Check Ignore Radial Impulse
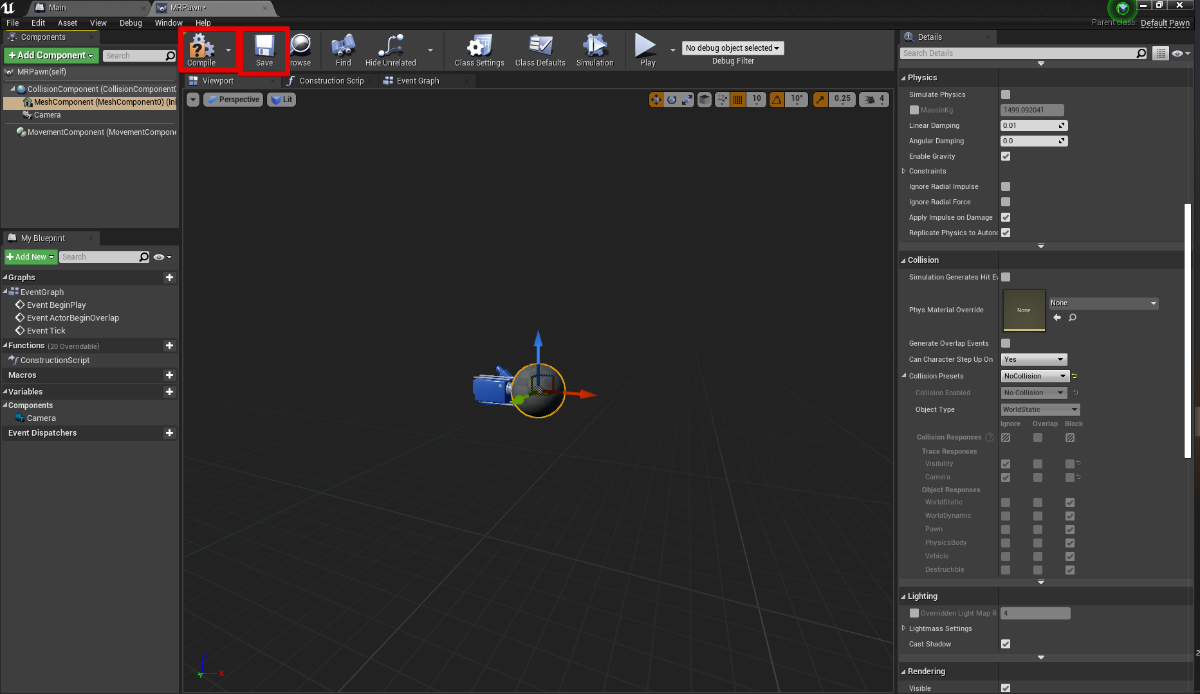This screenshot has width=1200, height=694. pyautogui.click(x=1005, y=187)
